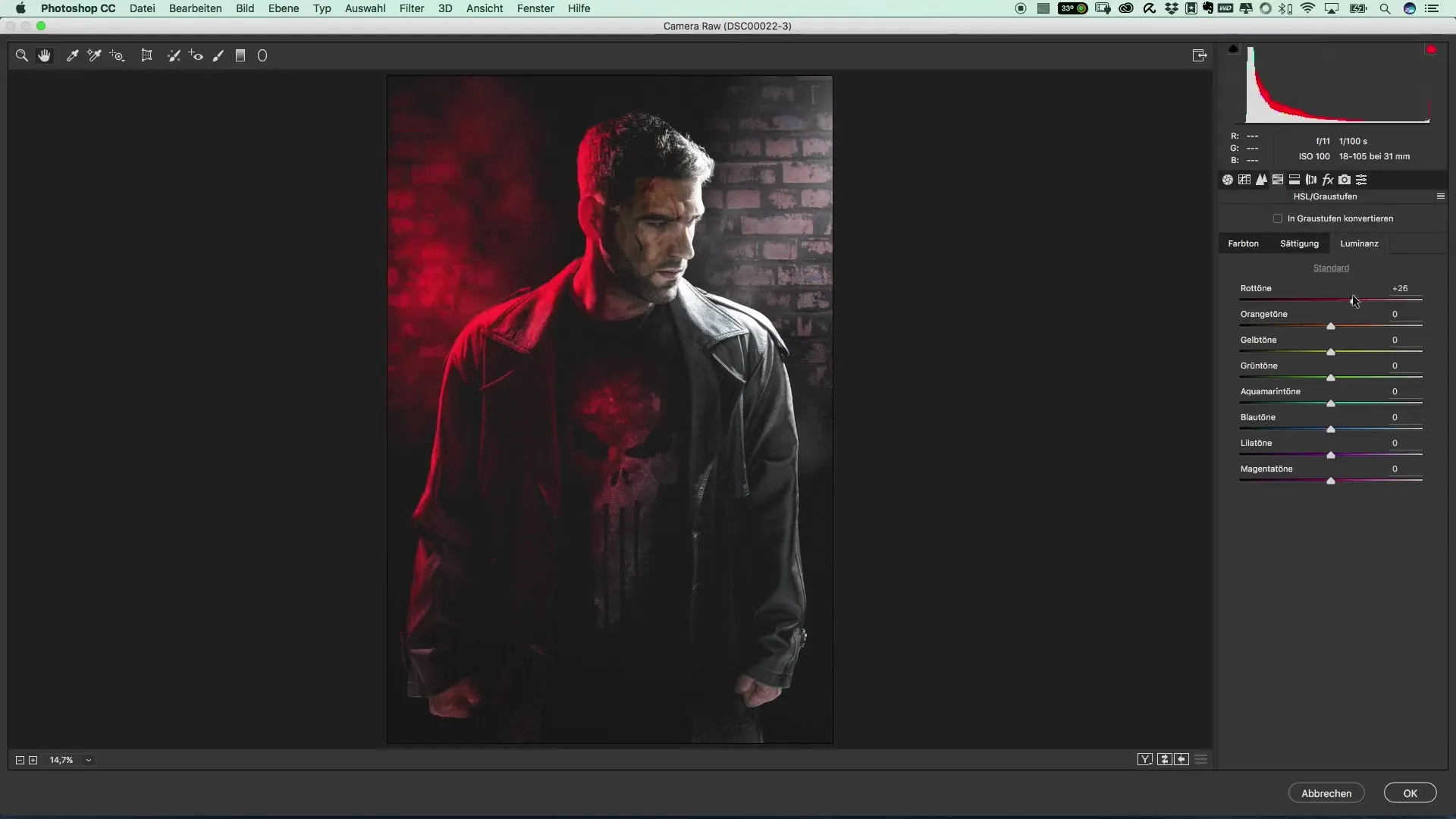Select the Zoom tool in Camera Raw
Image resolution: width=1456 pixels, height=819 pixels.
pos(22,55)
